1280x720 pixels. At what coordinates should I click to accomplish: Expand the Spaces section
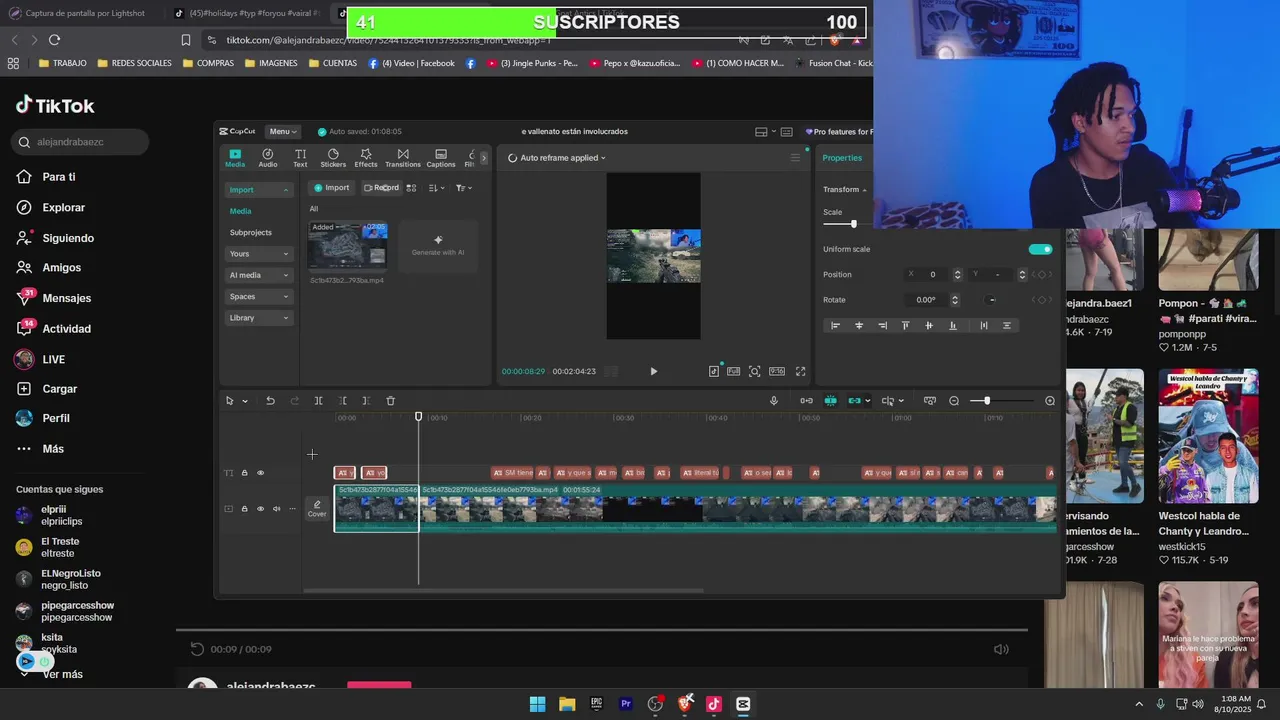coord(259,297)
